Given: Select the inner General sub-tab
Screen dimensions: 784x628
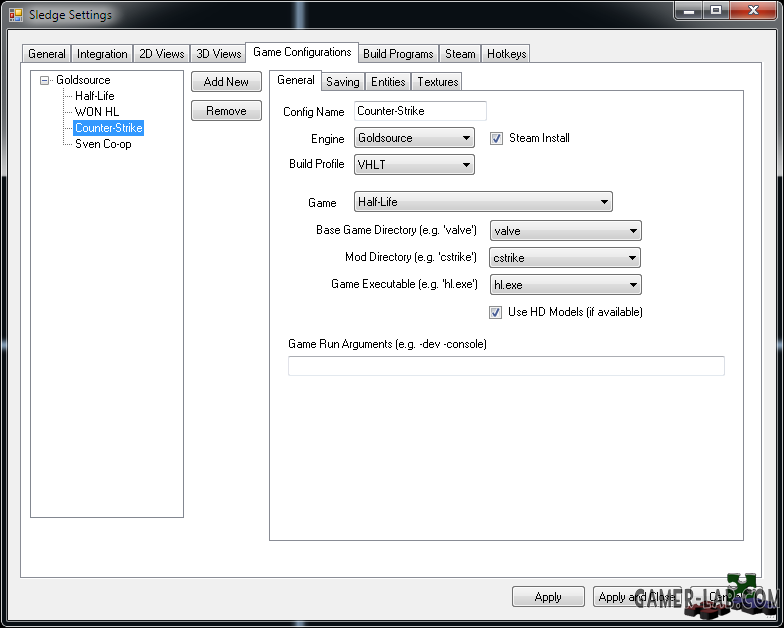Looking at the screenshot, I should [296, 80].
